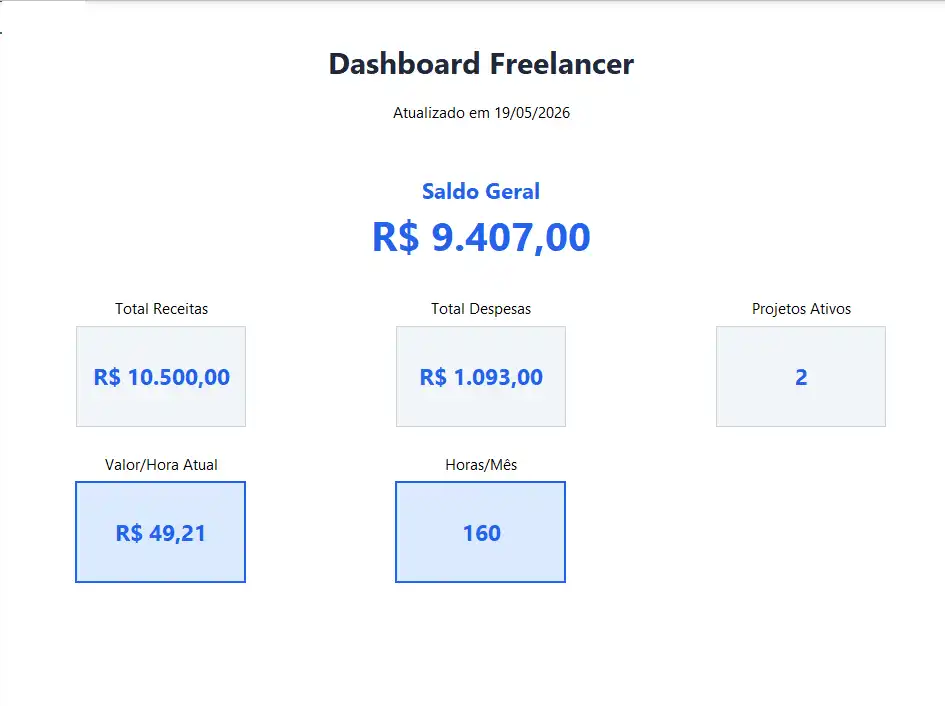Image resolution: width=945 pixels, height=706 pixels.
Task: Click the Valor/Hora Atual label
Action: [161, 465]
